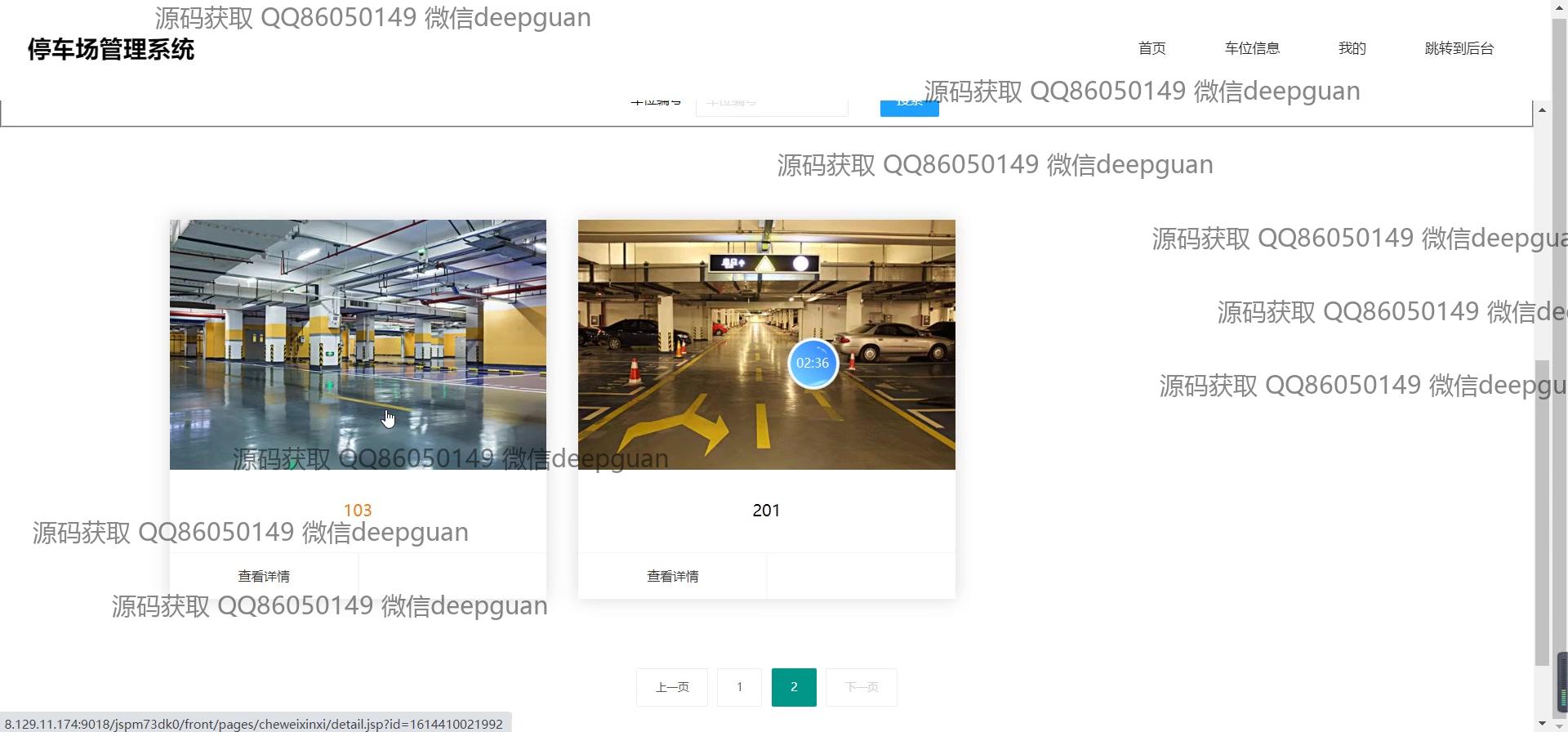Click the orange 103 space title

pos(358,510)
